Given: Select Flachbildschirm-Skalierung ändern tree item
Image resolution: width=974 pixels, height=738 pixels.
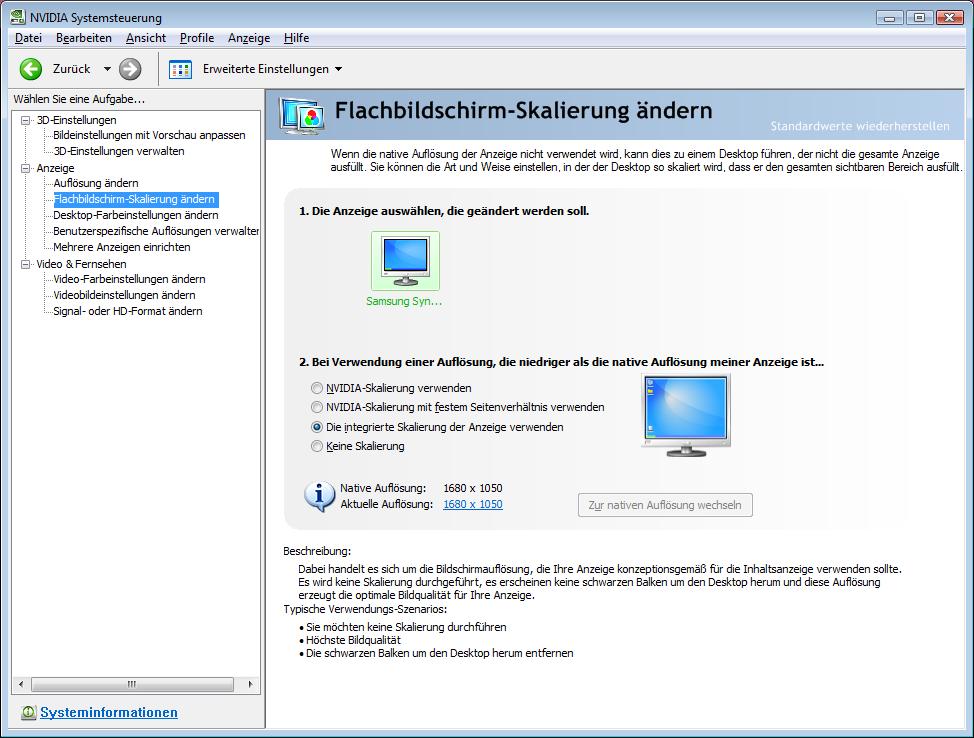Looking at the screenshot, I should (134, 199).
